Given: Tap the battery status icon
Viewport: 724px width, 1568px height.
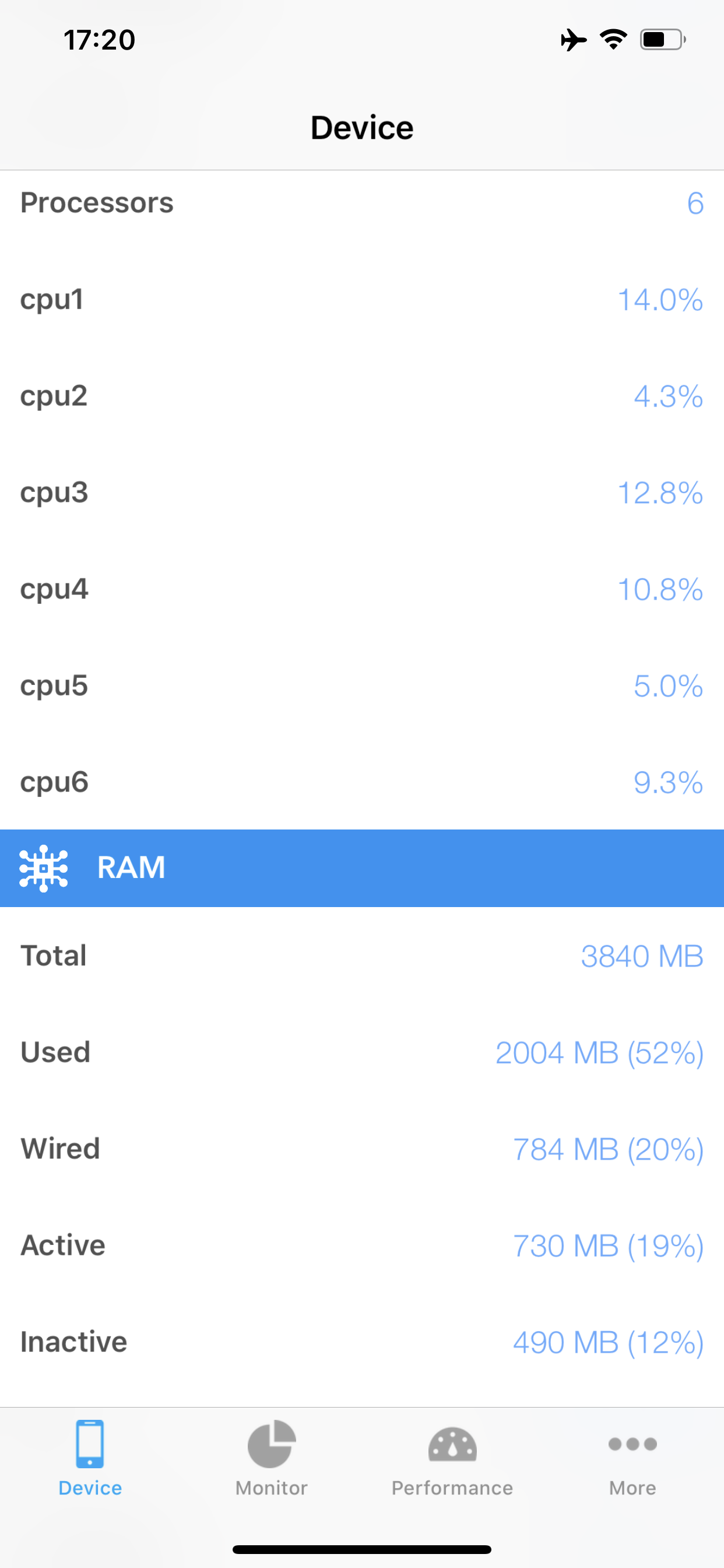Looking at the screenshot, I should (x=663, y=40).
